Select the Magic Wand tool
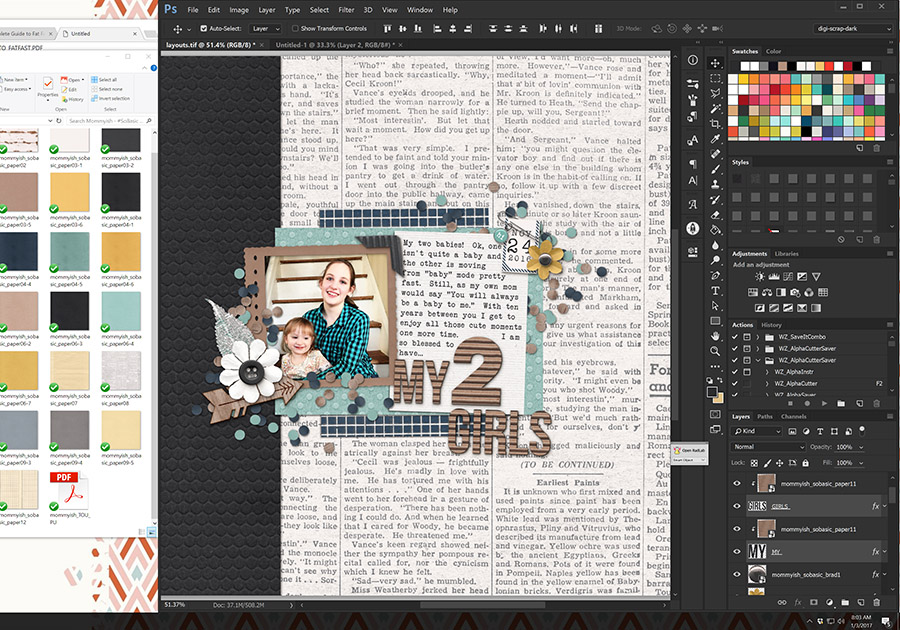Viewport: 900px width, 630px height. (715, 108)
